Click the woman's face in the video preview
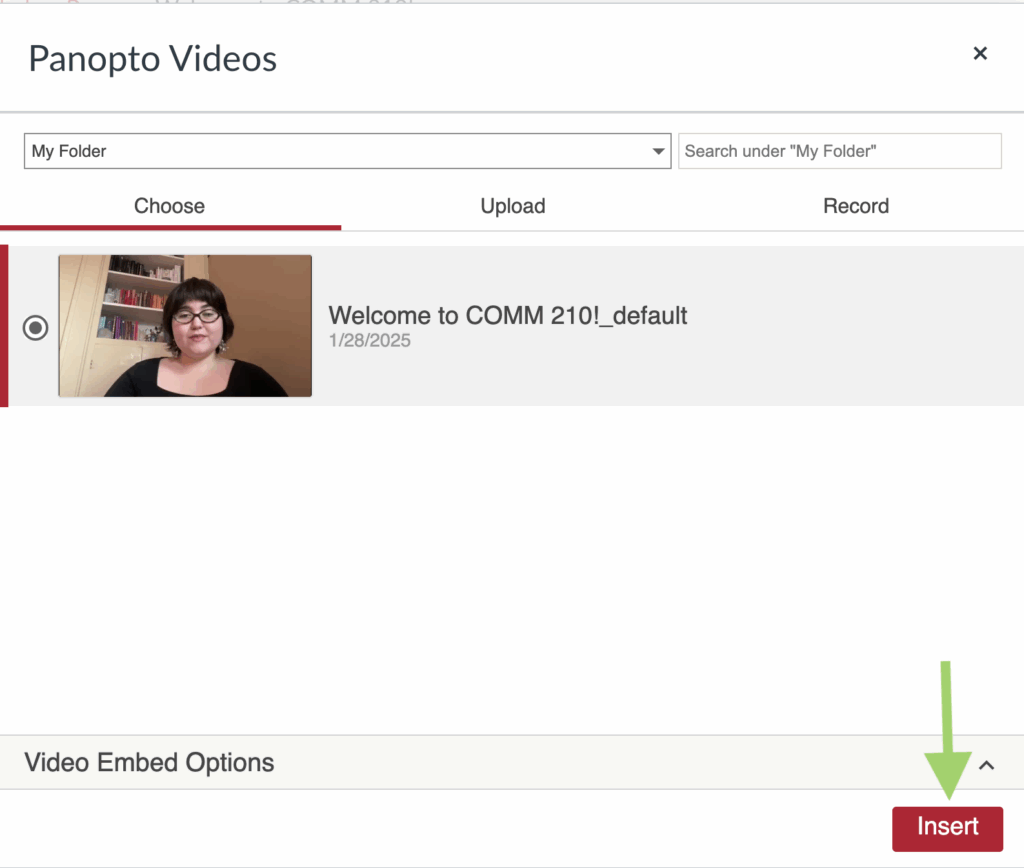This screenshot has height=868, width=1024. pos(197,321)
